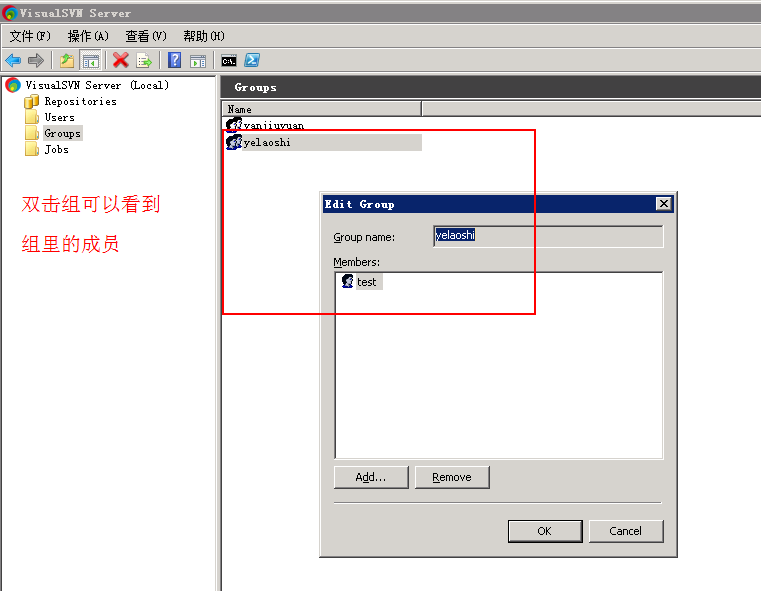Click the Back arrow toolbar icon
The width and height of the screenshot is (761, 591).
(x=13, y=61)
